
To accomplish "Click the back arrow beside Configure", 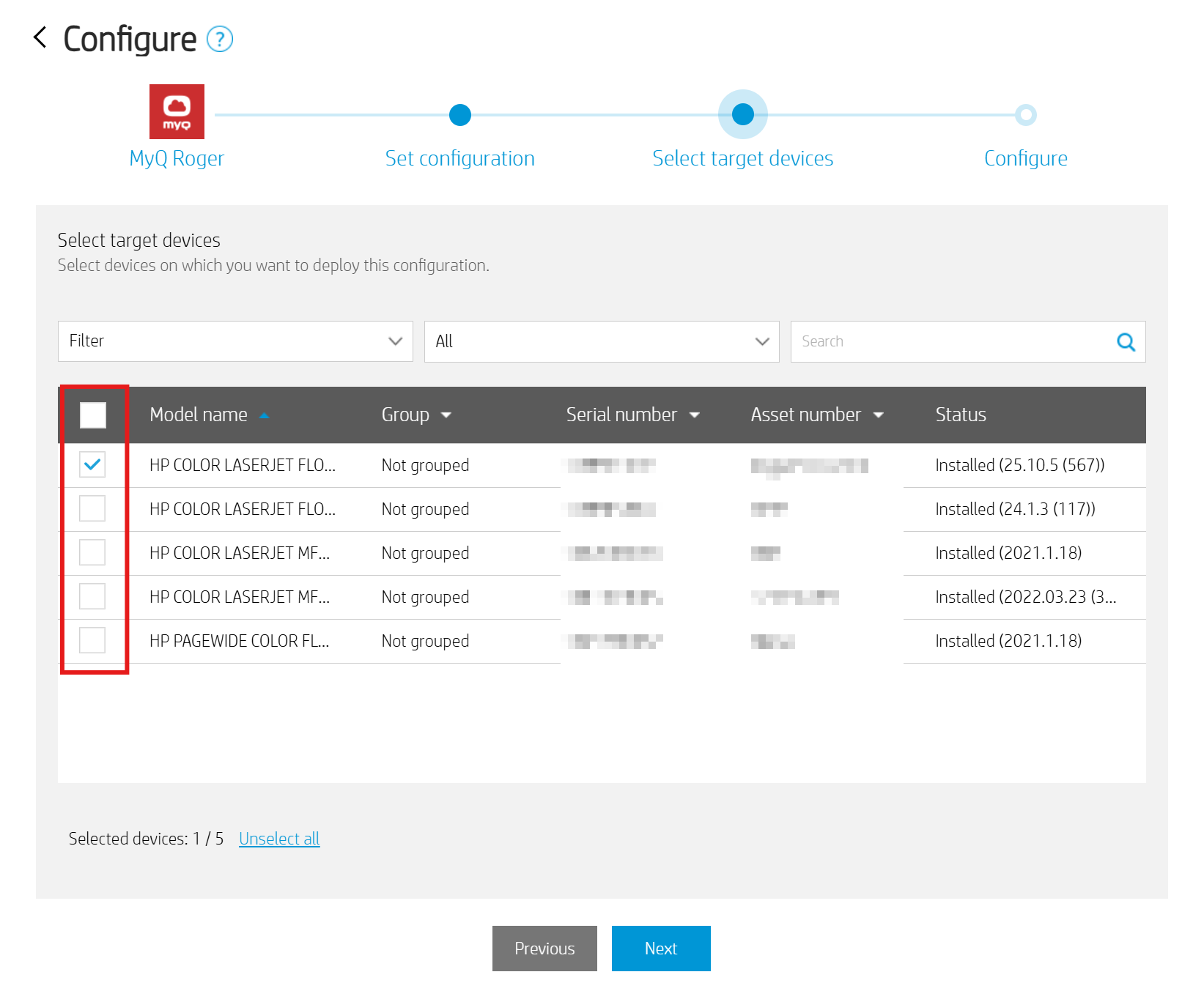I will 40,38.
